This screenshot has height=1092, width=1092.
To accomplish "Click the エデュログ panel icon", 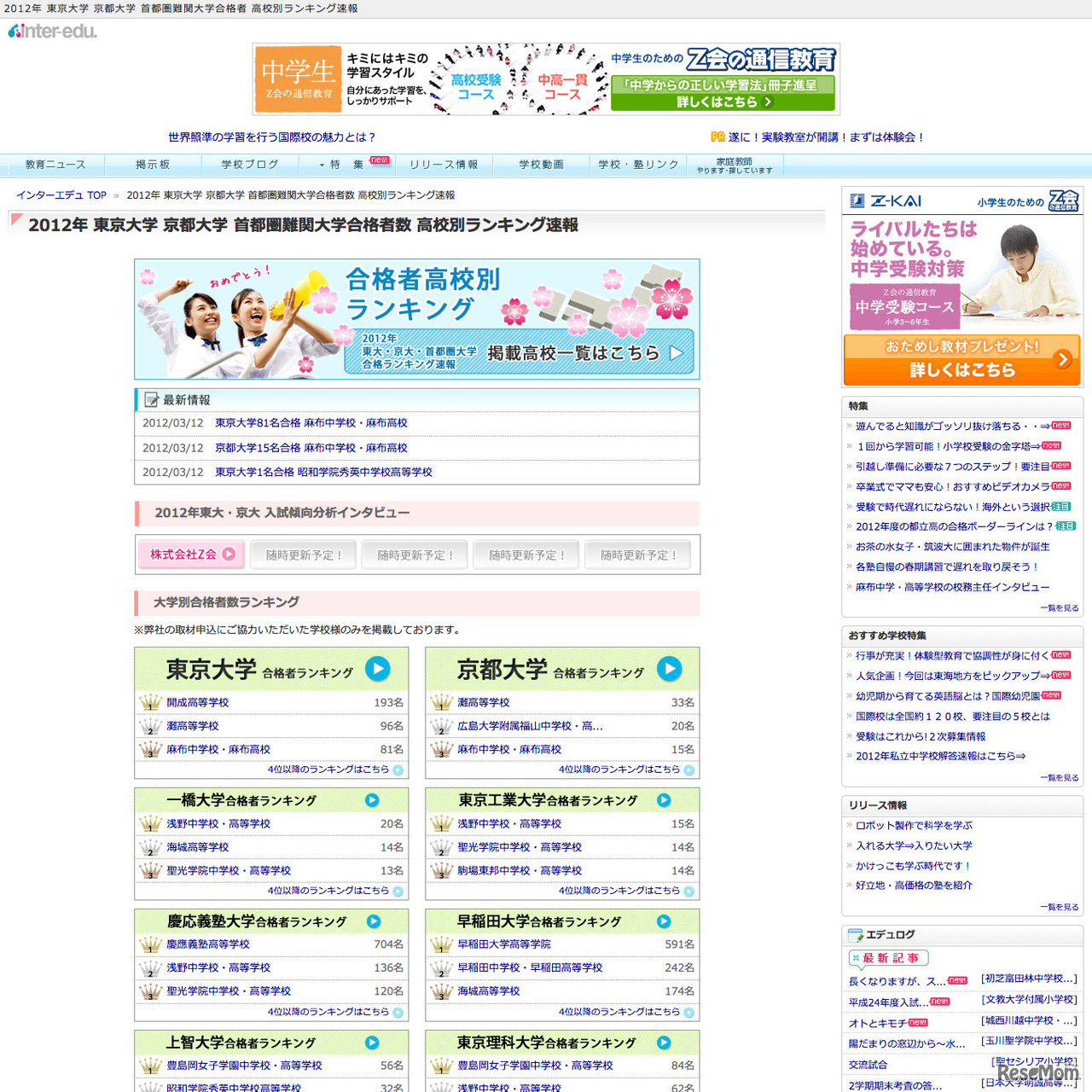I will (x=855, y=935).
